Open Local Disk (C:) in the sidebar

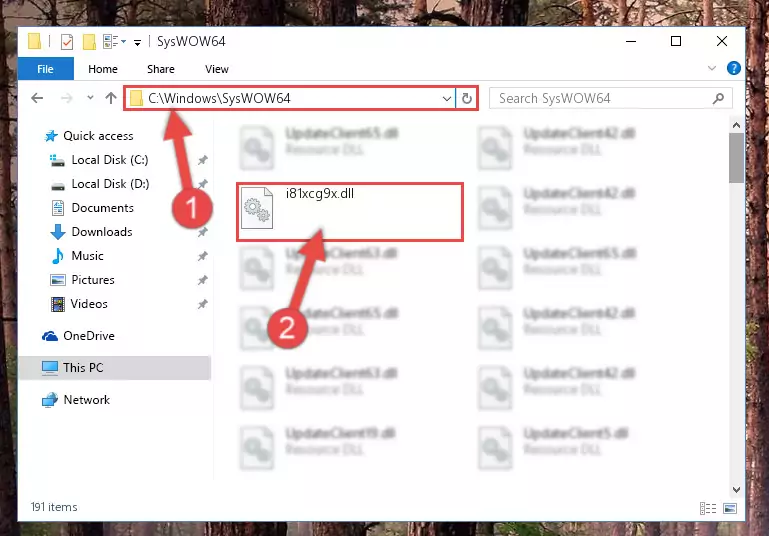tap(110, 160)
